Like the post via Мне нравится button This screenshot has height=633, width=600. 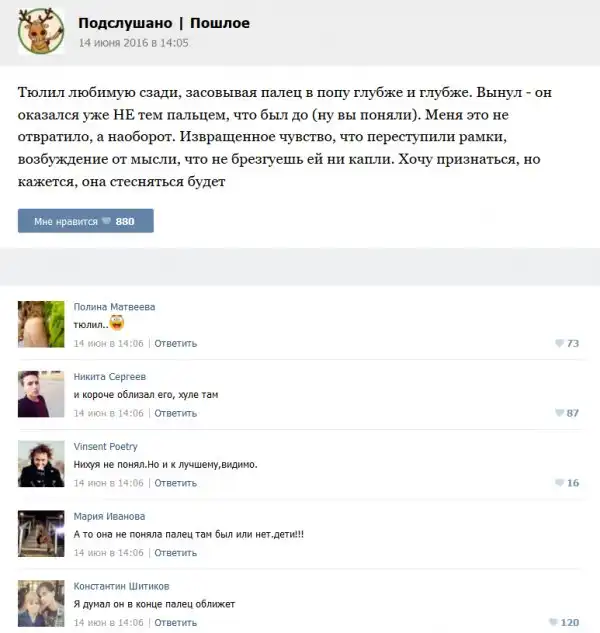[86, 221]
